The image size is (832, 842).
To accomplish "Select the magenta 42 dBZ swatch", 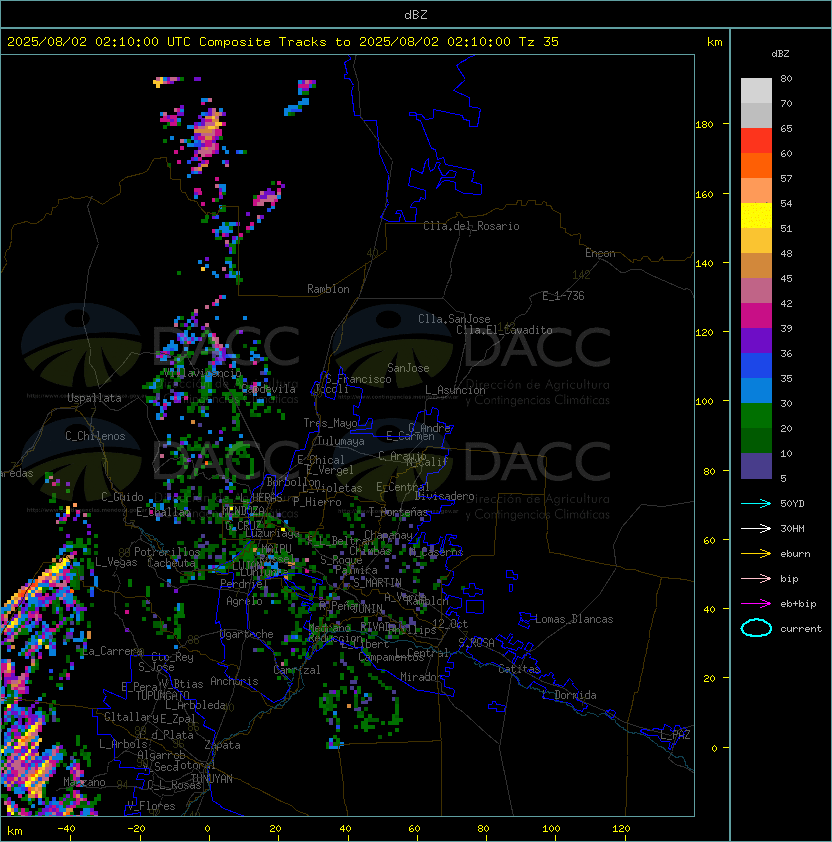I will [756, 315].
